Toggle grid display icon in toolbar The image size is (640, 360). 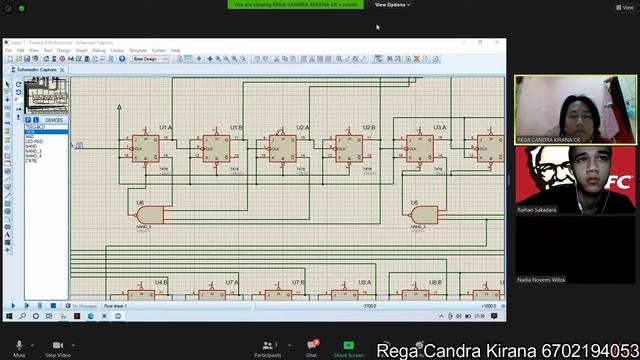coord(189,59)
